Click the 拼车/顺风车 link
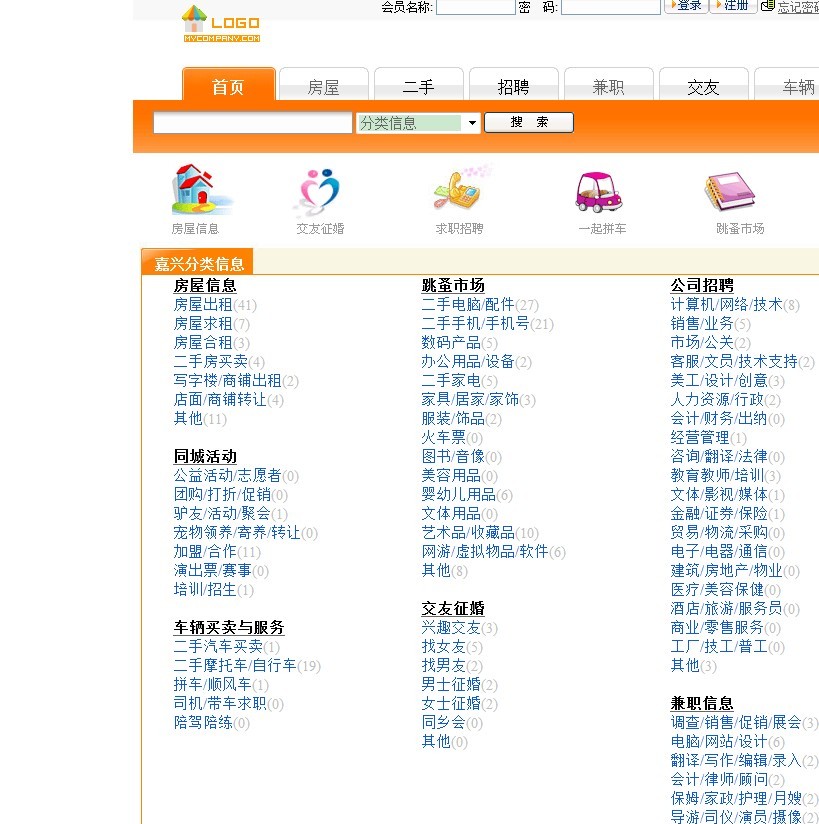The width and height of the screenshot is (819, 824). [x=212, y=684]
